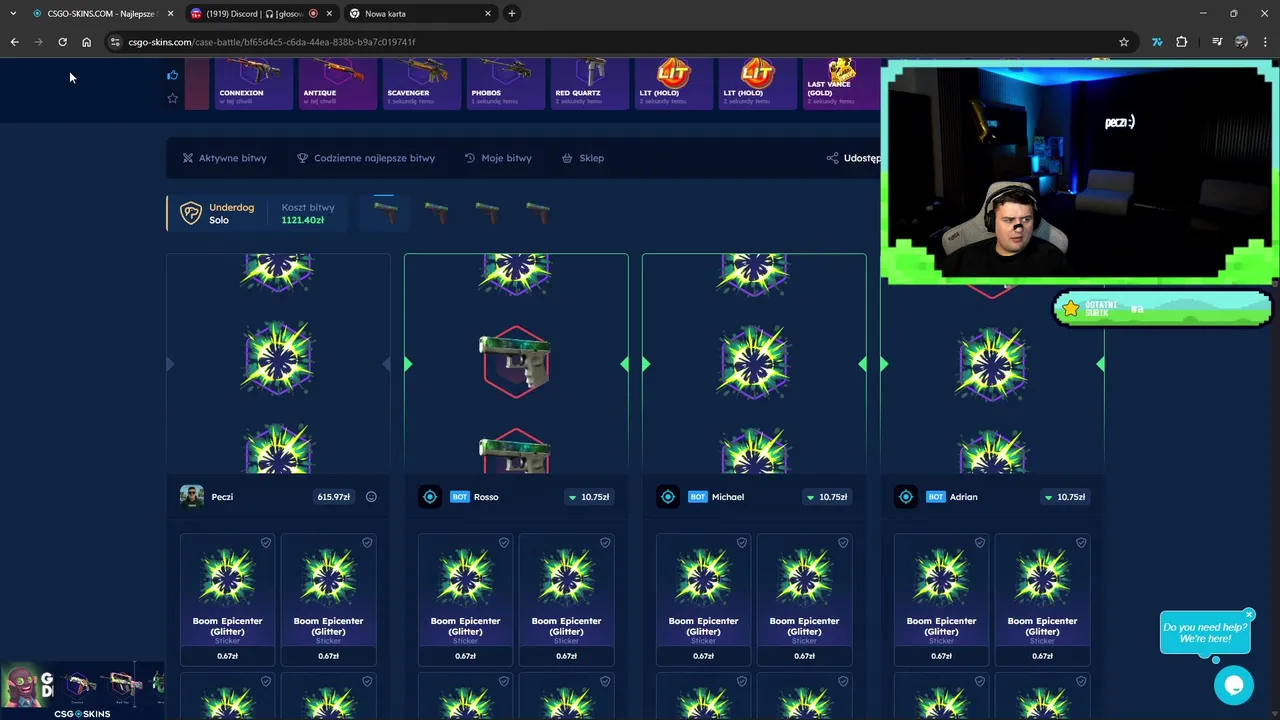Viewport: 1280px width, 720px height.
Task: Go back to the previous page
Action: point(14,42)
